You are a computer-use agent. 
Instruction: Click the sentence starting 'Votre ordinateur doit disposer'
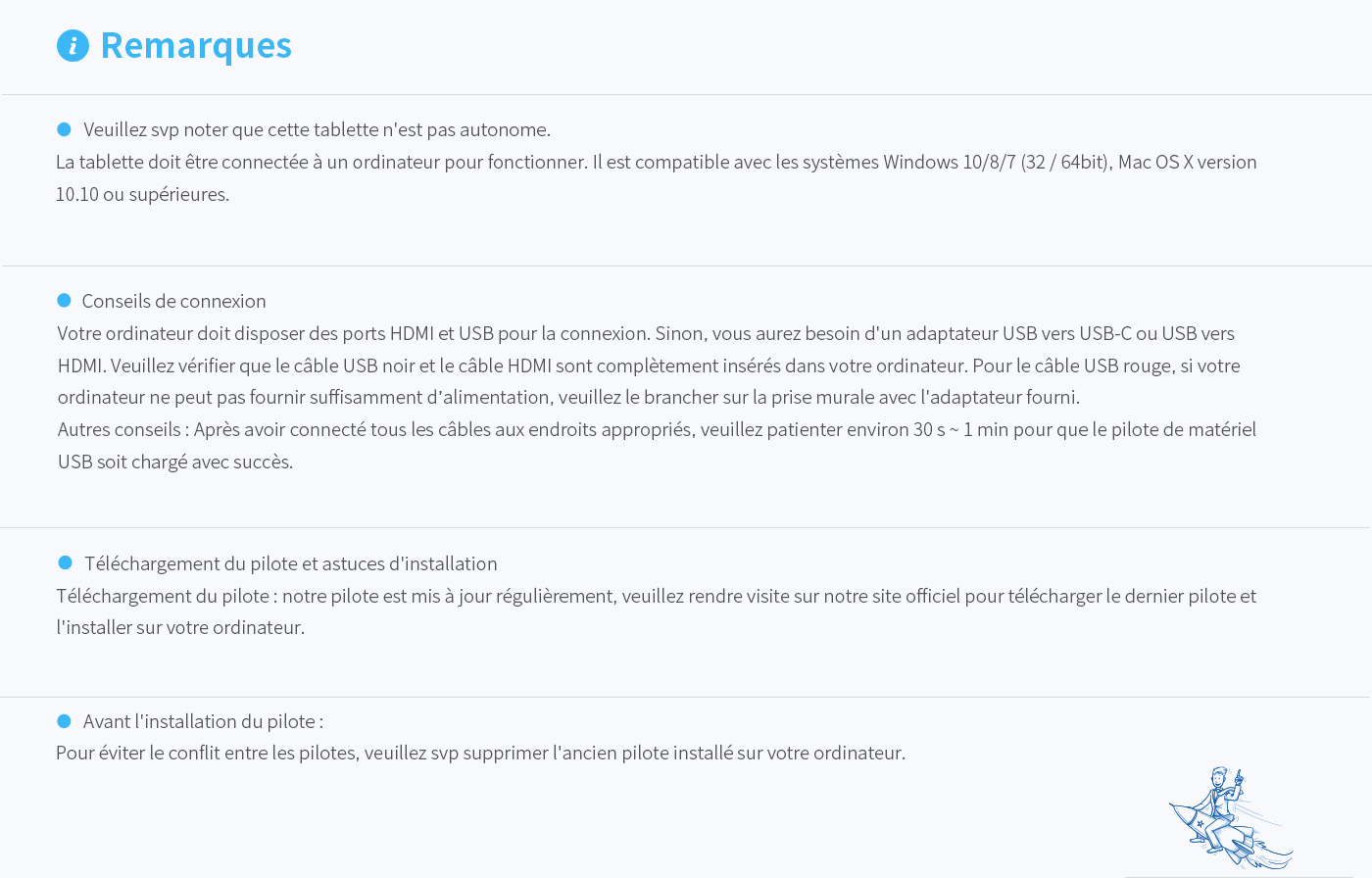[x=354, y=333]
